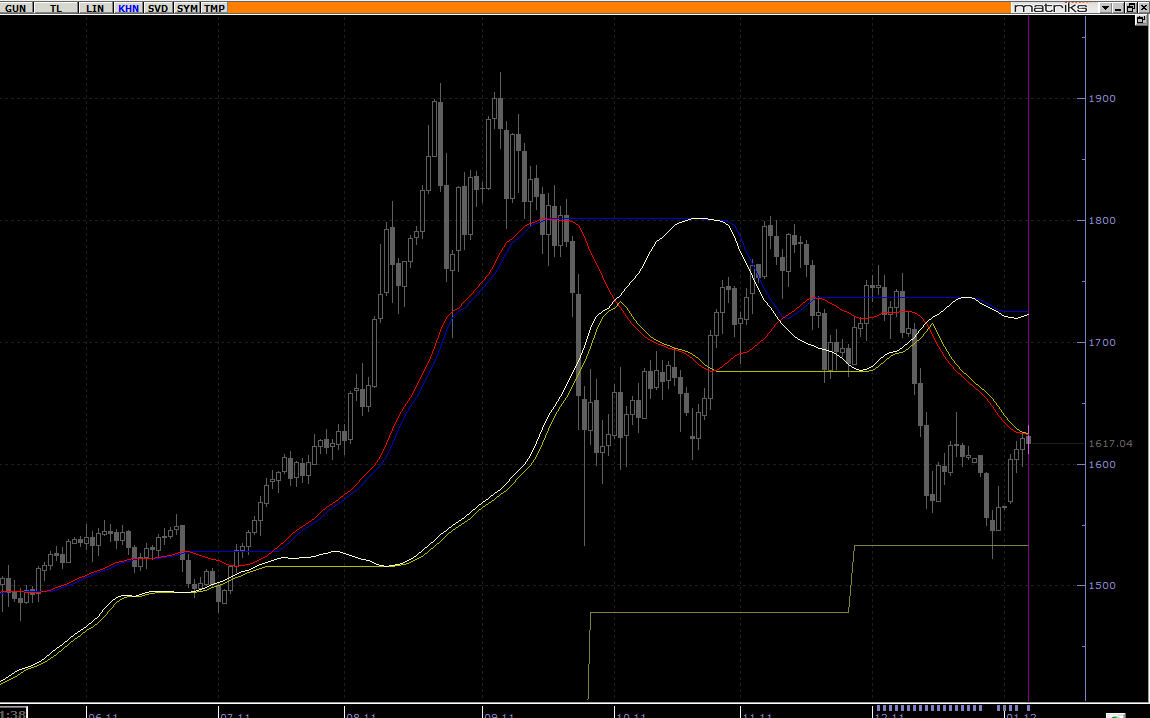The image size is (1150, 718).
Task: Click the time box reading 1:38
Action: (13, 713)
